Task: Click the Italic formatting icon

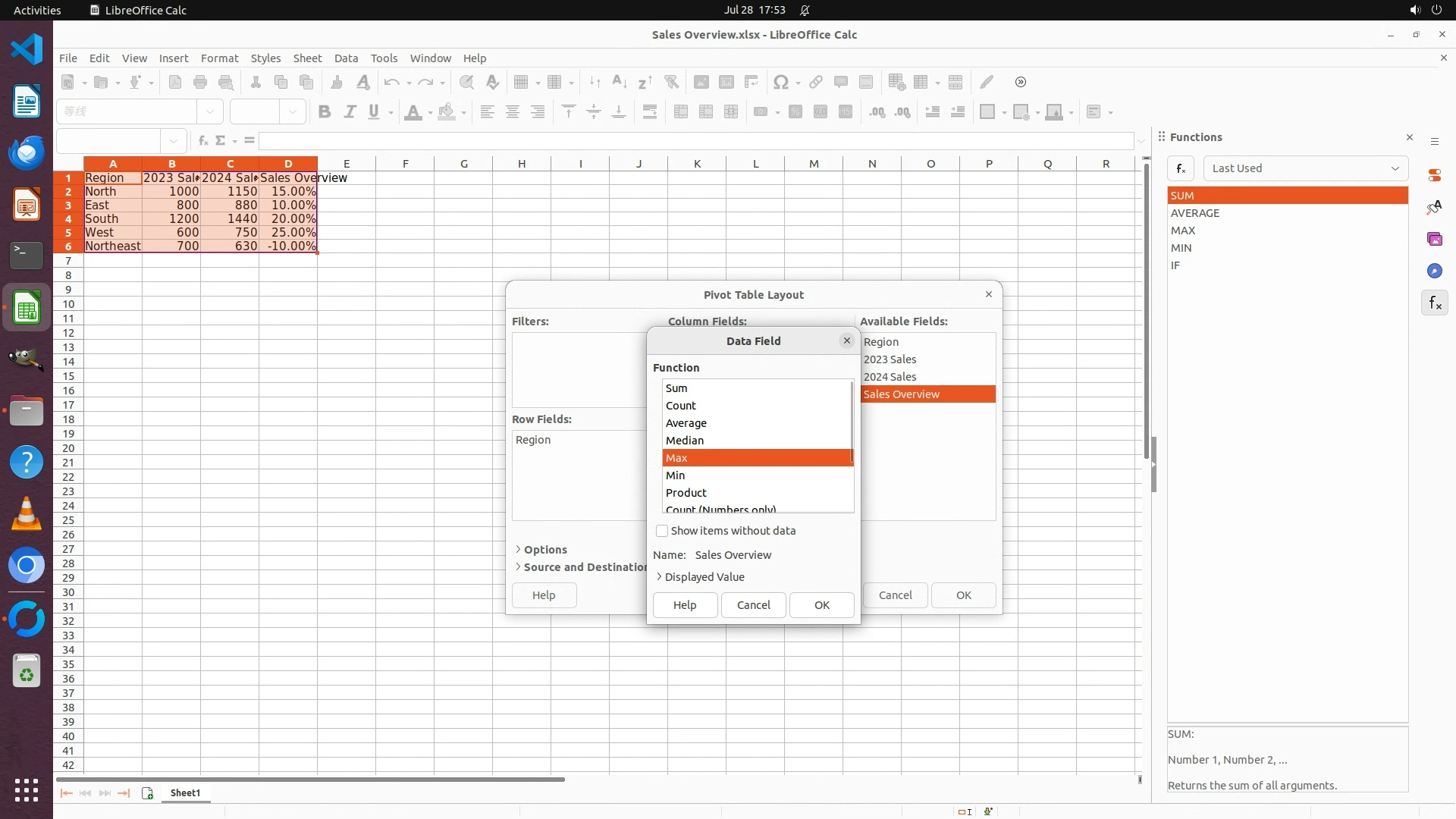Action: tap(350, 112)
